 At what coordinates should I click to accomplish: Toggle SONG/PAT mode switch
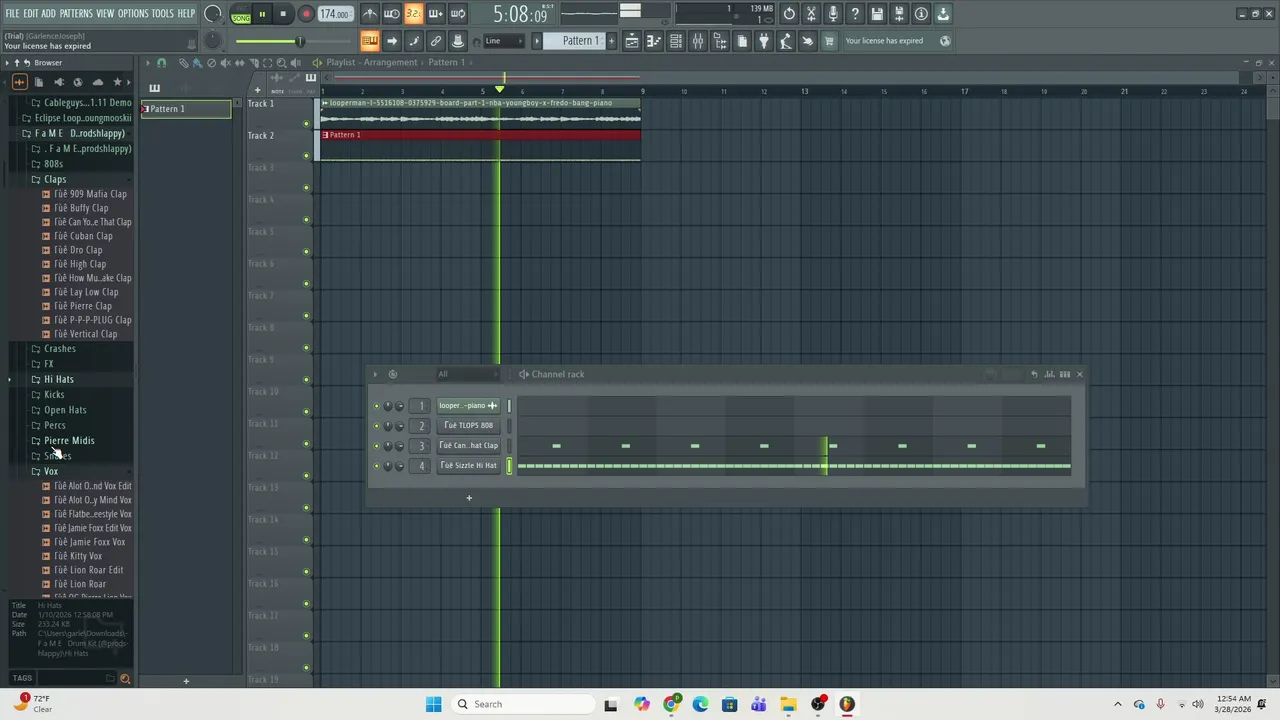[x=241, y=14]
